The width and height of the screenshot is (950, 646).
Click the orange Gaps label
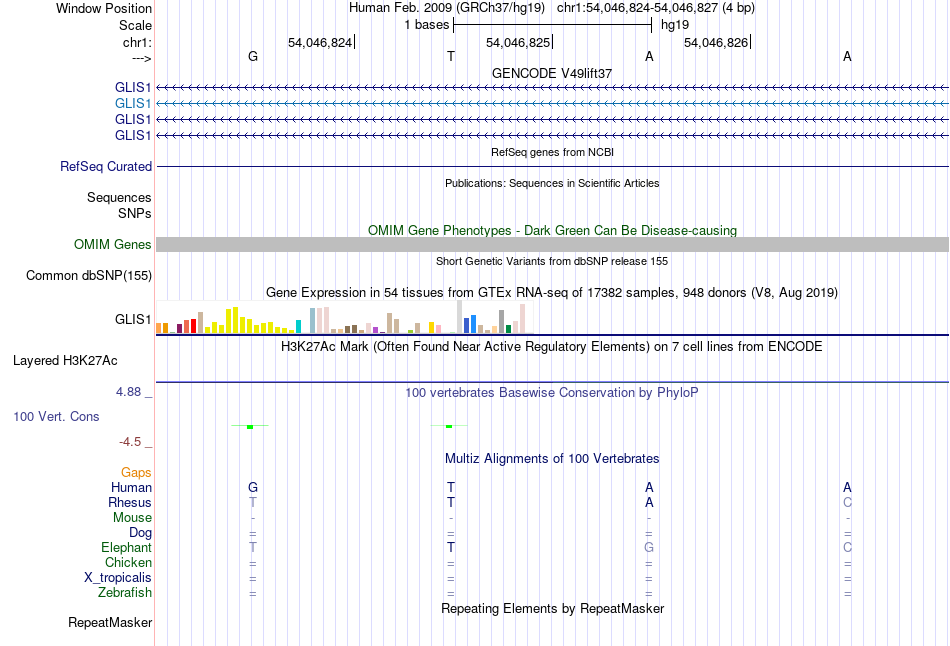point(136,472)
